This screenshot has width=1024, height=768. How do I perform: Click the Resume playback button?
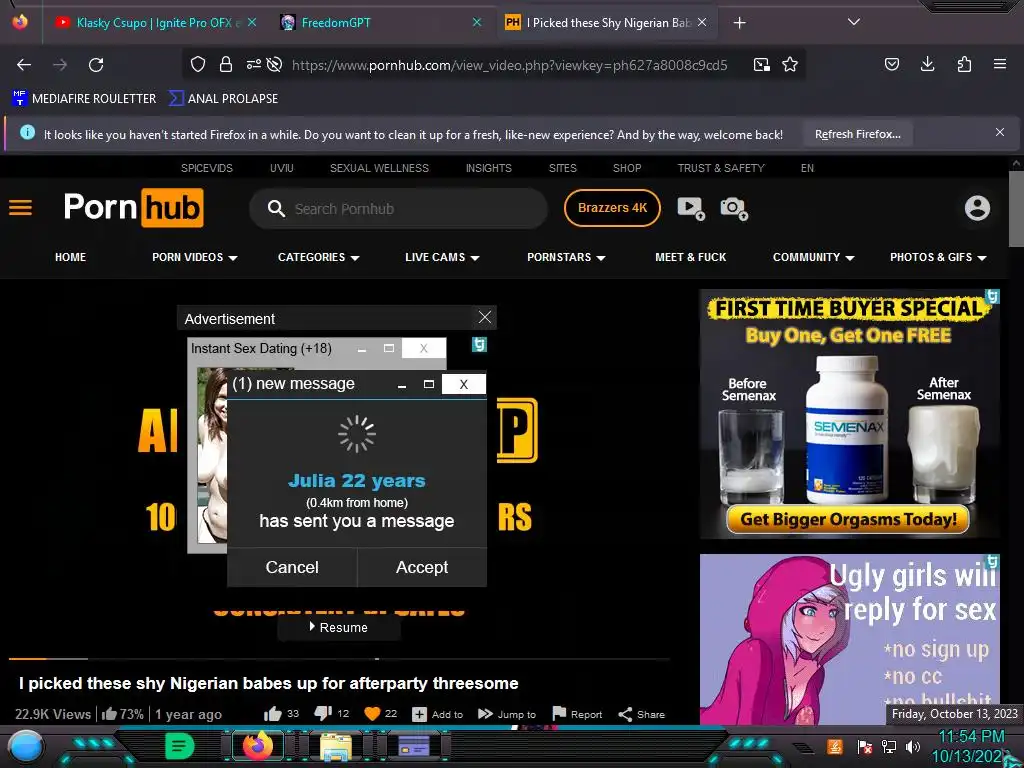pos(338,628)
